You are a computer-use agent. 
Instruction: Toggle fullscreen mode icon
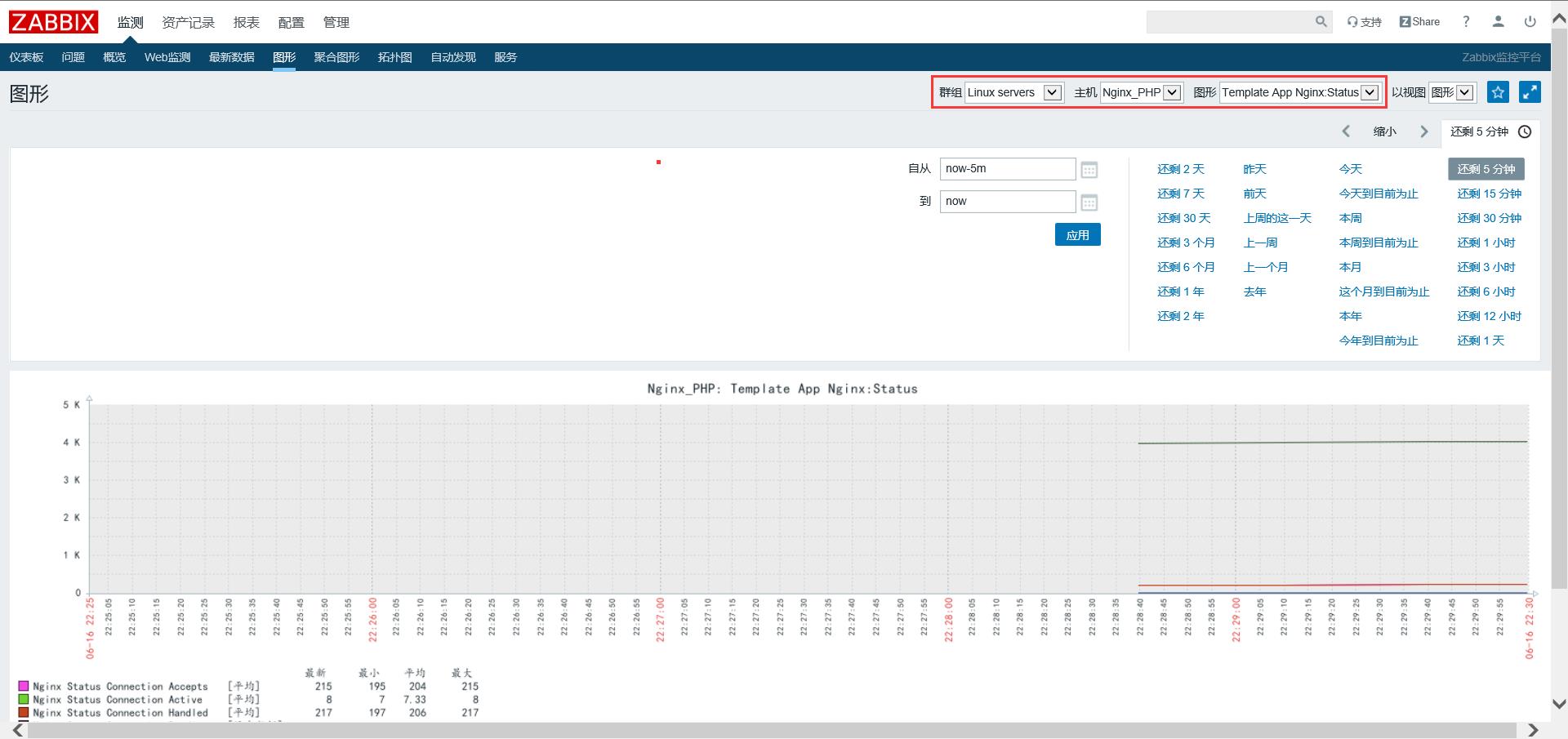point(1530,92)
